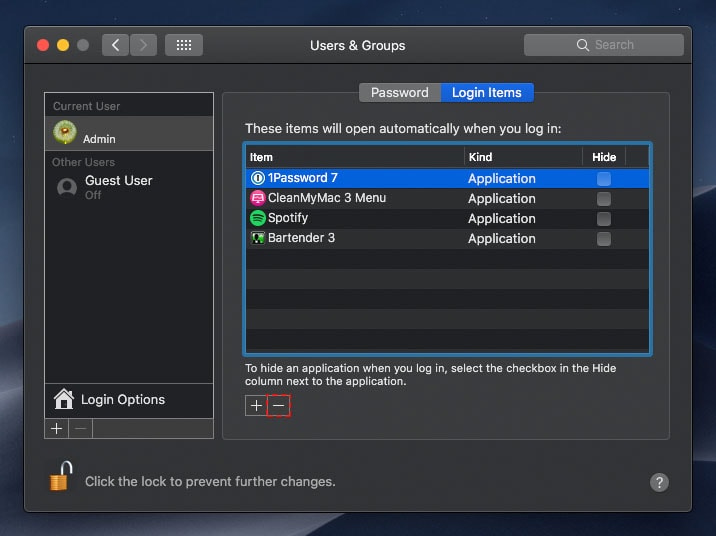716x536 pixels.
Task: Open Login Options in the sidebar
Action: pos(122,399)
